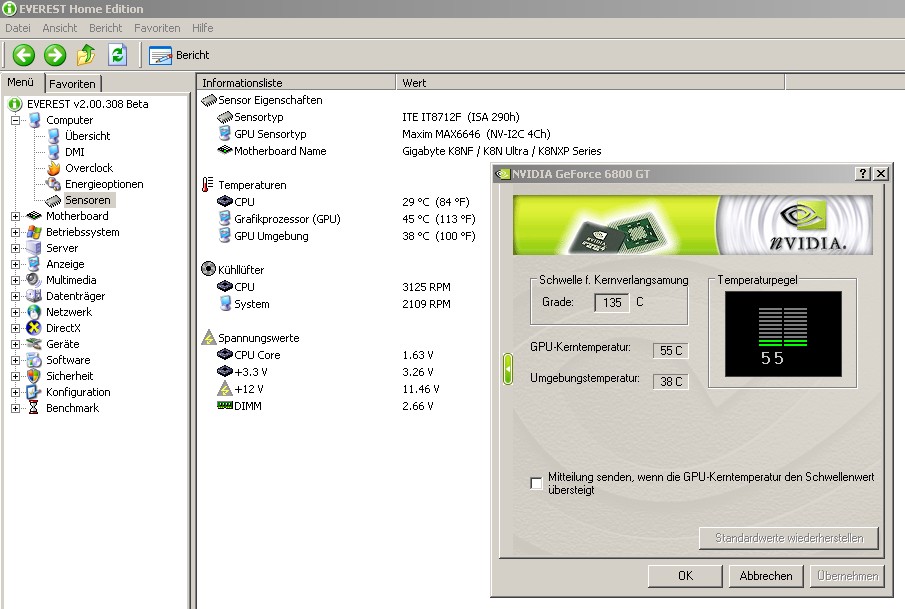Click the Wert column header
The height and width of the screenshot is (609, 905).
point(590,83)
